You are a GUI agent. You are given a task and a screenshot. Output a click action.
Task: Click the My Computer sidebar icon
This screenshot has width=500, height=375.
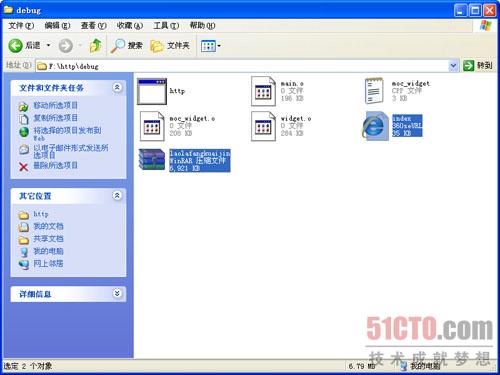pos(24,252)
